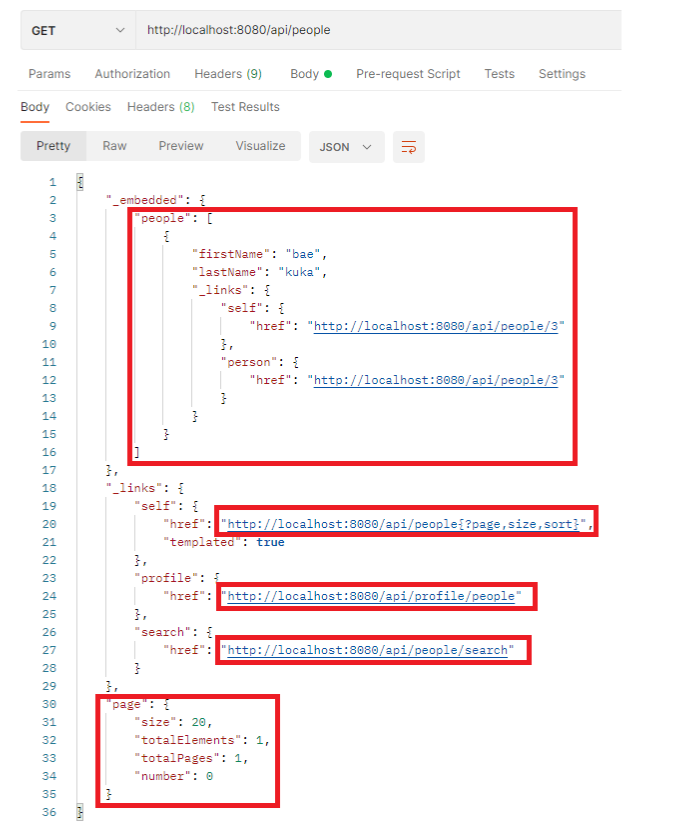690x835 pixels.
Task: View the Test Results tab
Action: coord(245,107)
